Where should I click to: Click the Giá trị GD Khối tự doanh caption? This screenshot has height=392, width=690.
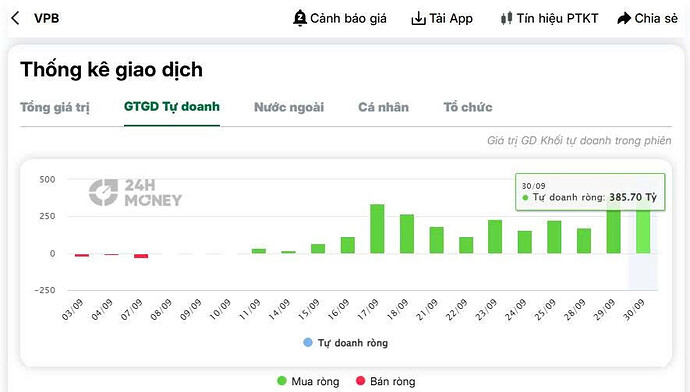coord(579,141)
